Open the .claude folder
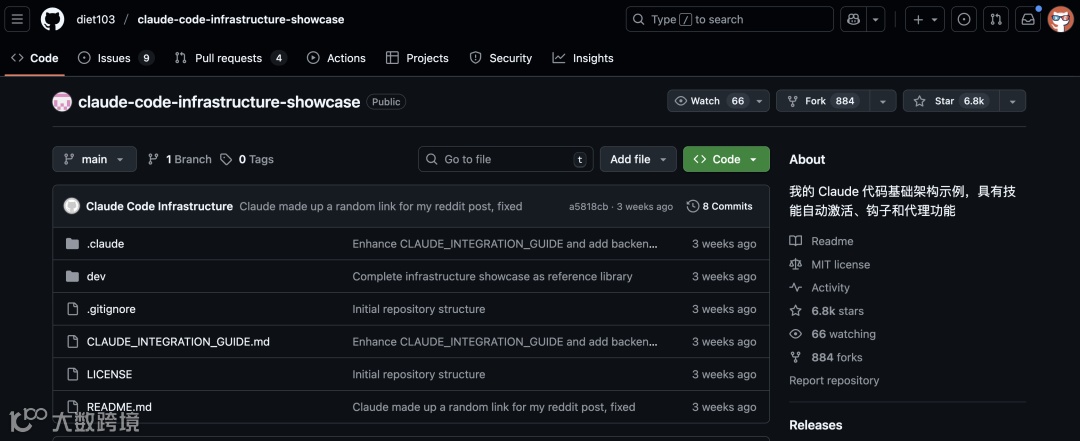The width and height of the screenshot is (1080, 441). (105, 244)
